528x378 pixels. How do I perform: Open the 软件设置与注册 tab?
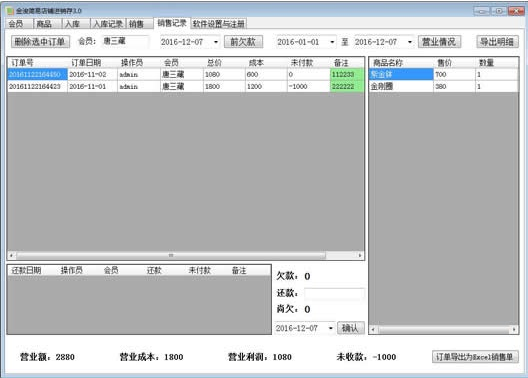[x=219, y=24]
